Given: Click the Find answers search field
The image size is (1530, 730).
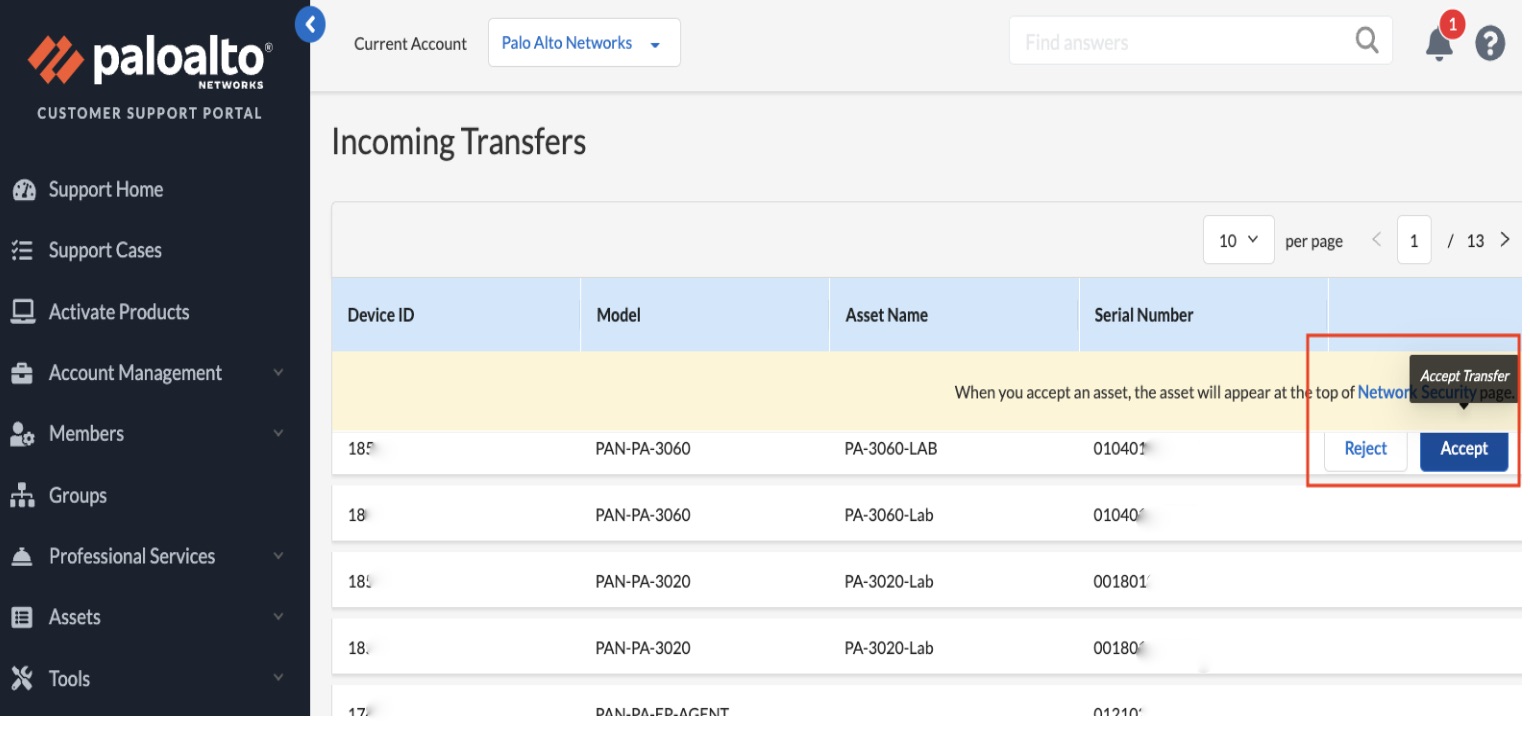Looking at the screenshot, I should coord(1180,42).
